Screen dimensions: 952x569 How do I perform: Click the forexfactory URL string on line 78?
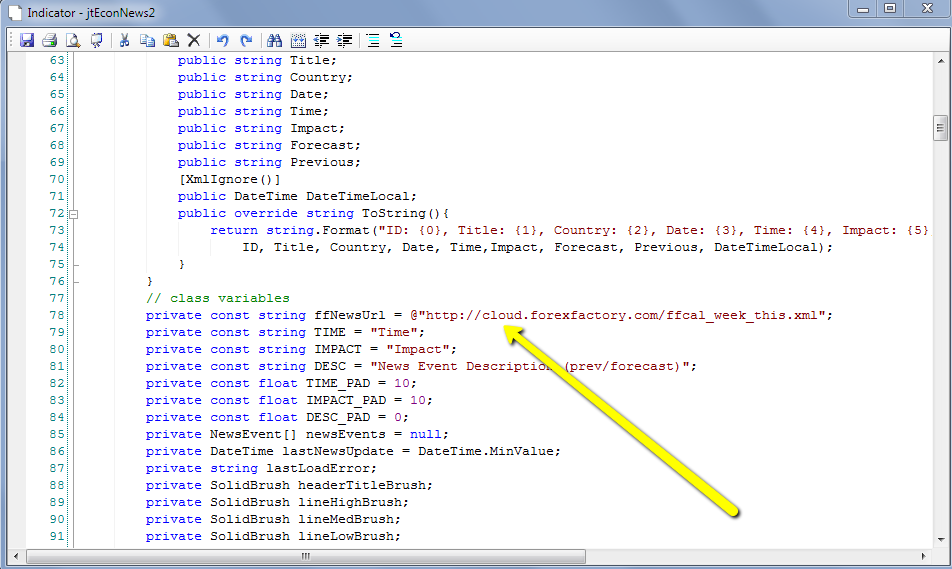tap(622, 315)
